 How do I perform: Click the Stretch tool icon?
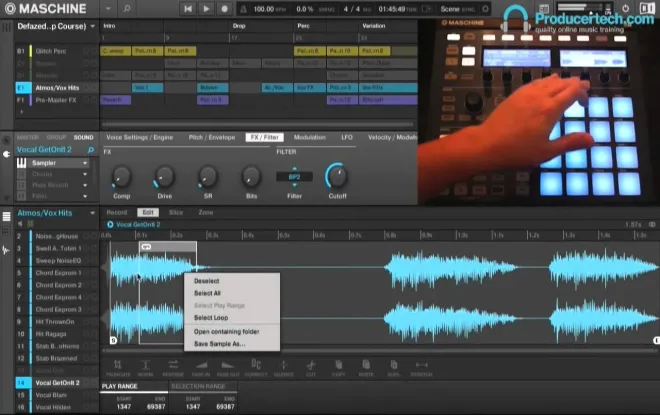(421, 364)
